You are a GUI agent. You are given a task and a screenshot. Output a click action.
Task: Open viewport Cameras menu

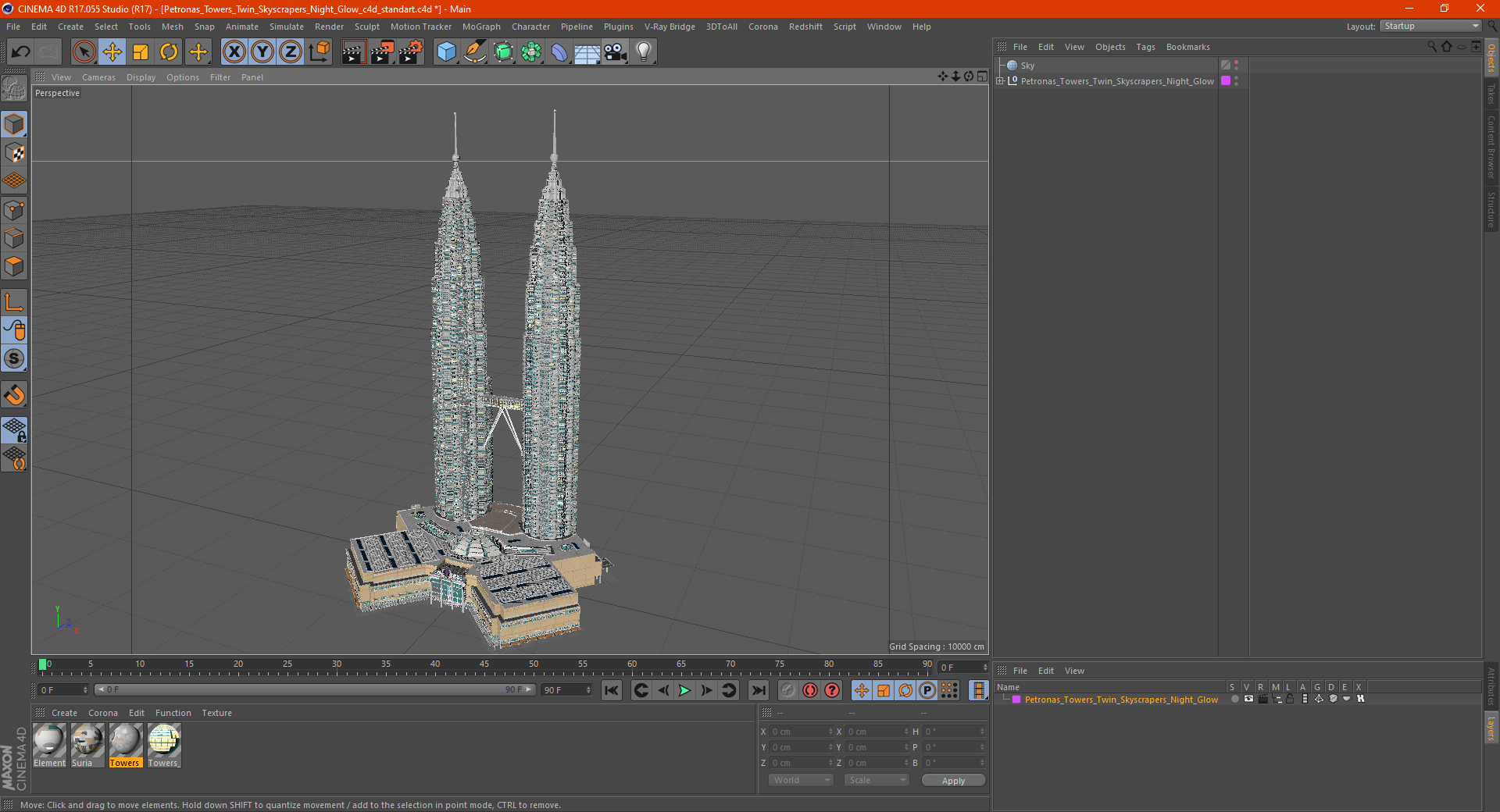98,77
